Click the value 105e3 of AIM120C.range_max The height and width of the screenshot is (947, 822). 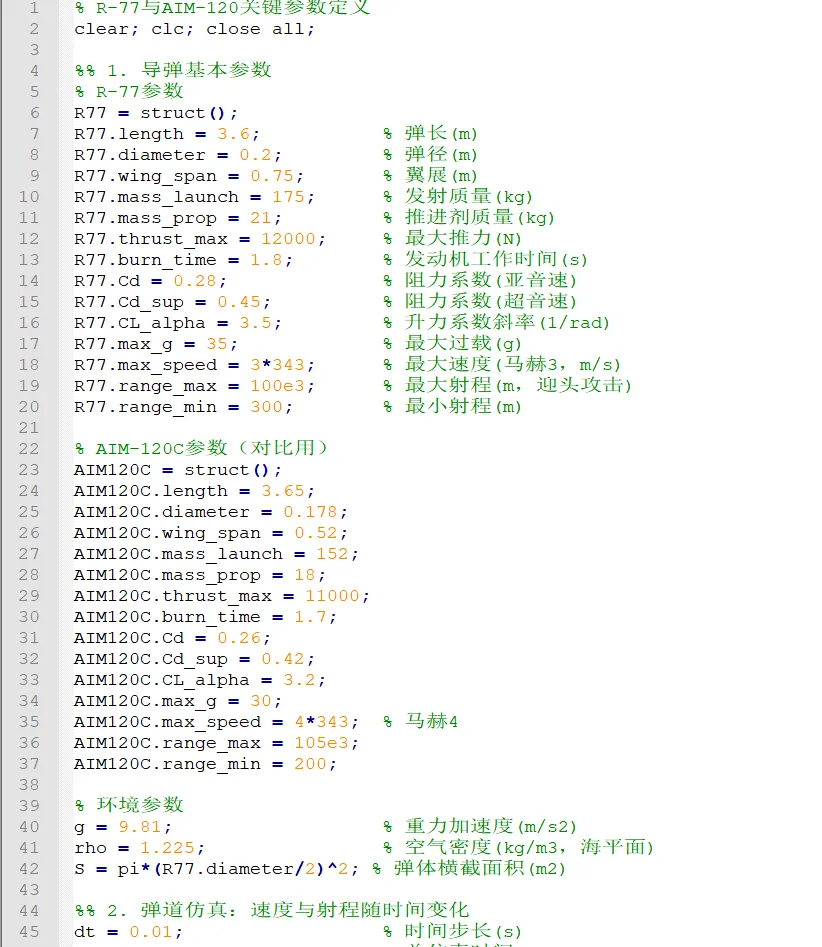(321, 743)
